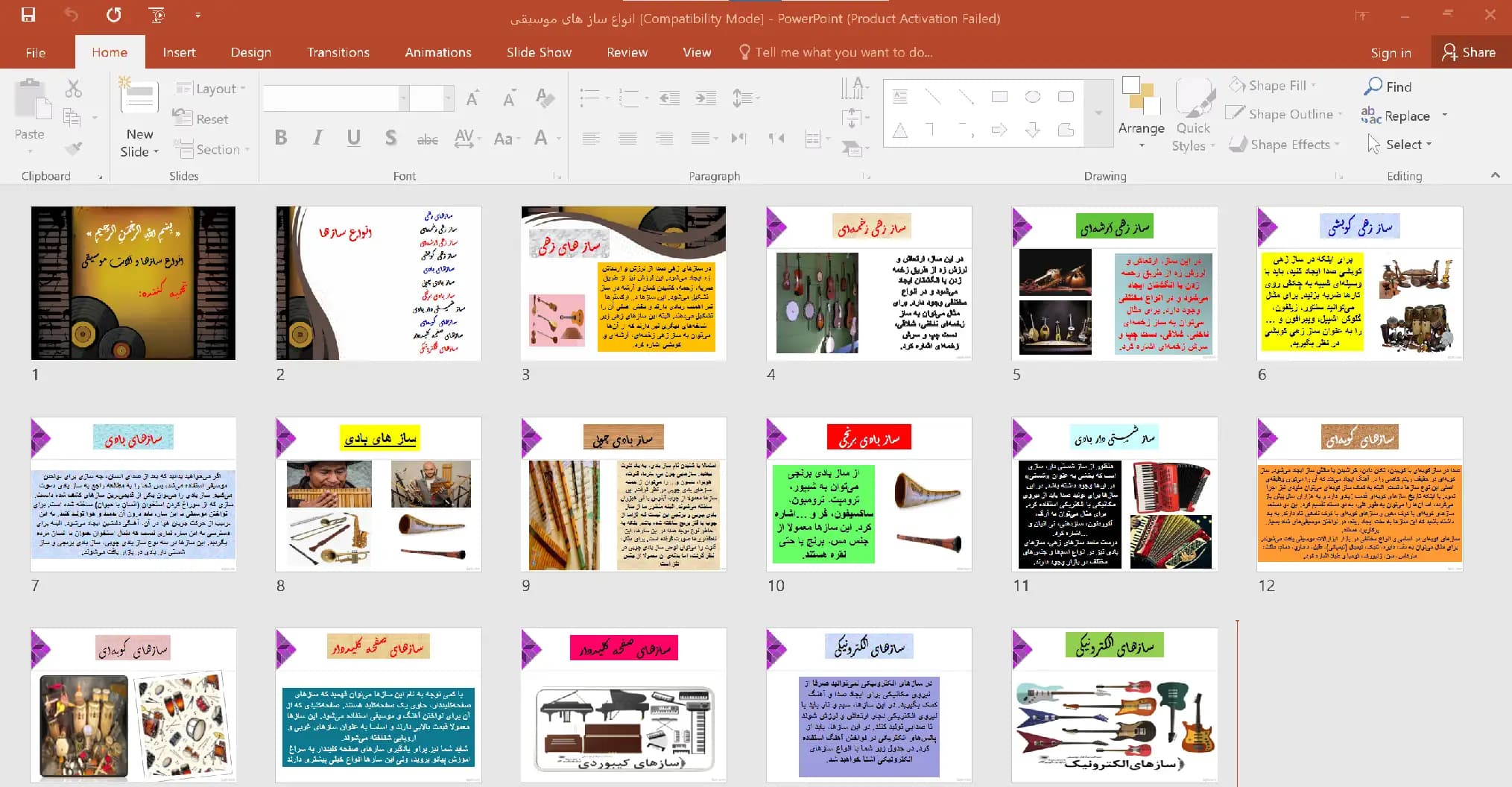Image resolution: width=1512 pixels, height=787 pixels.
Task: Click the Arrange shapes icon
Action: click(x=1140, y=97)
